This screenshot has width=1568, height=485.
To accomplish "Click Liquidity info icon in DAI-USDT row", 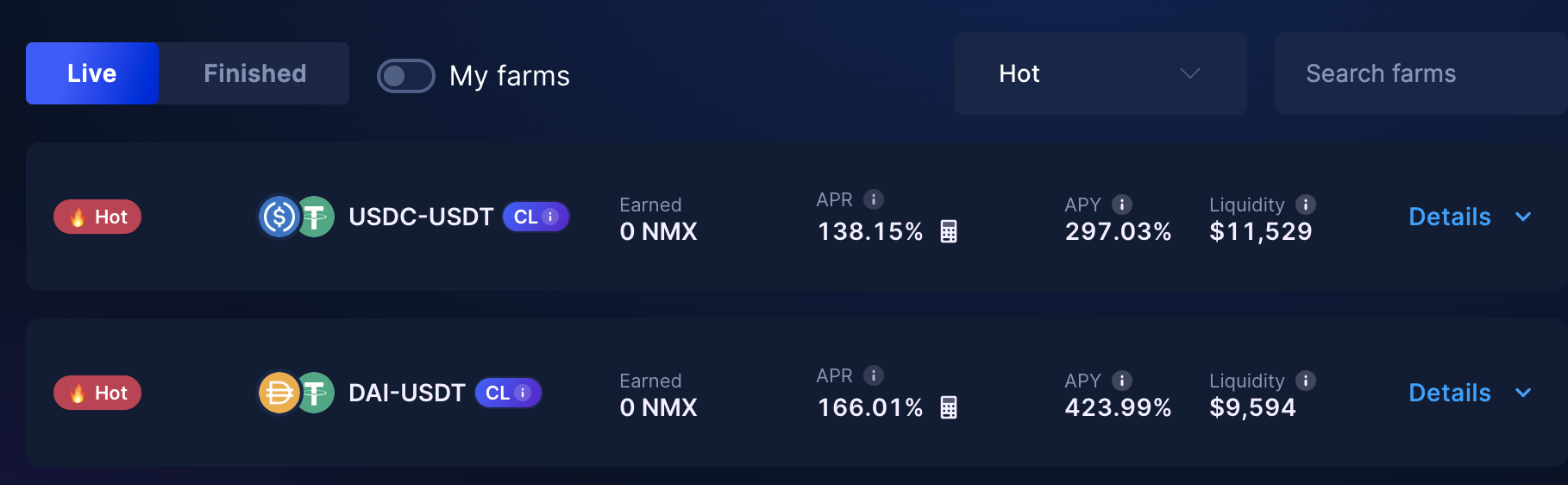I will pos(1306,381).
